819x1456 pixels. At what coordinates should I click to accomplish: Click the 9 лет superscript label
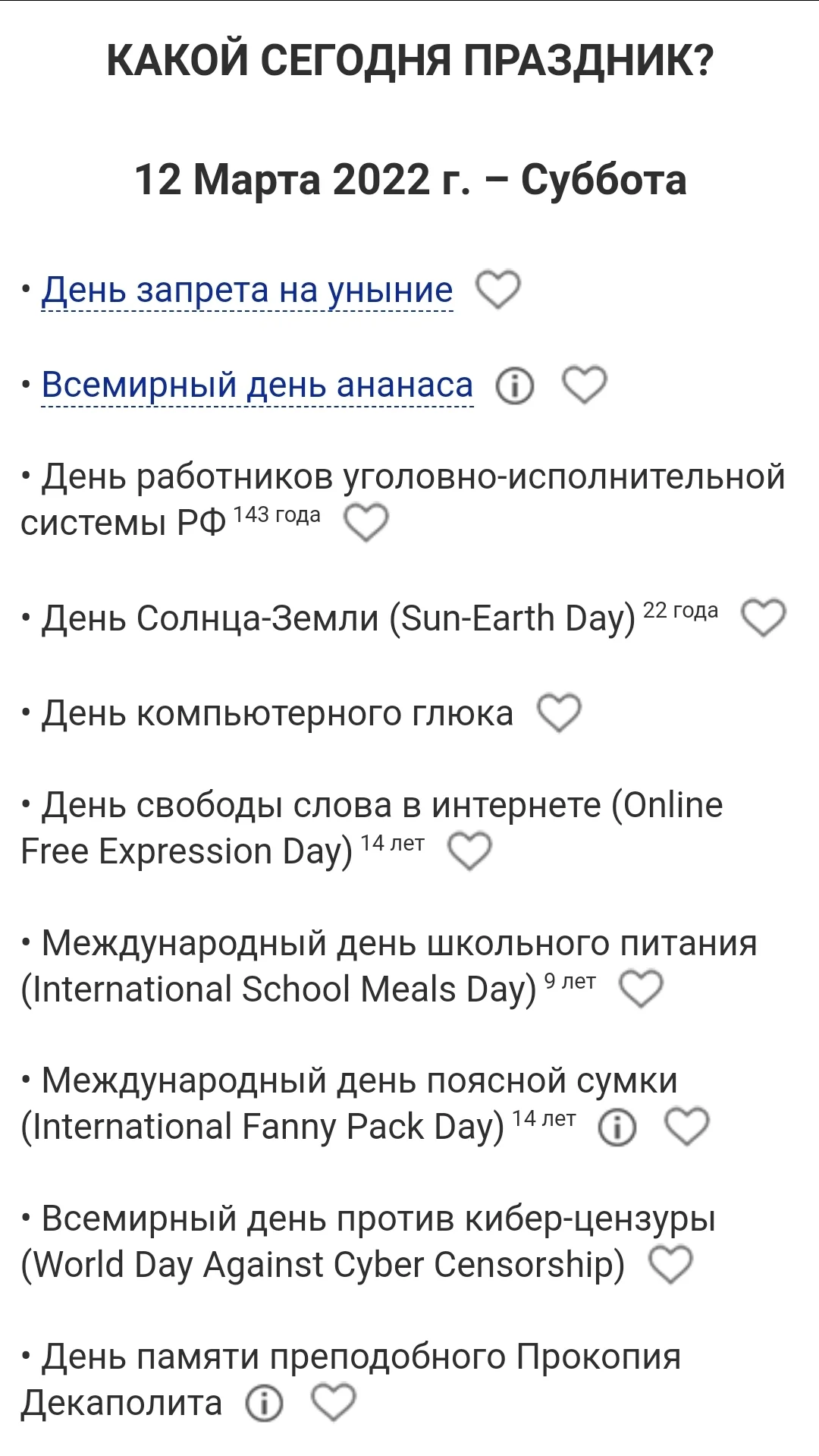(x=570, y=980)
